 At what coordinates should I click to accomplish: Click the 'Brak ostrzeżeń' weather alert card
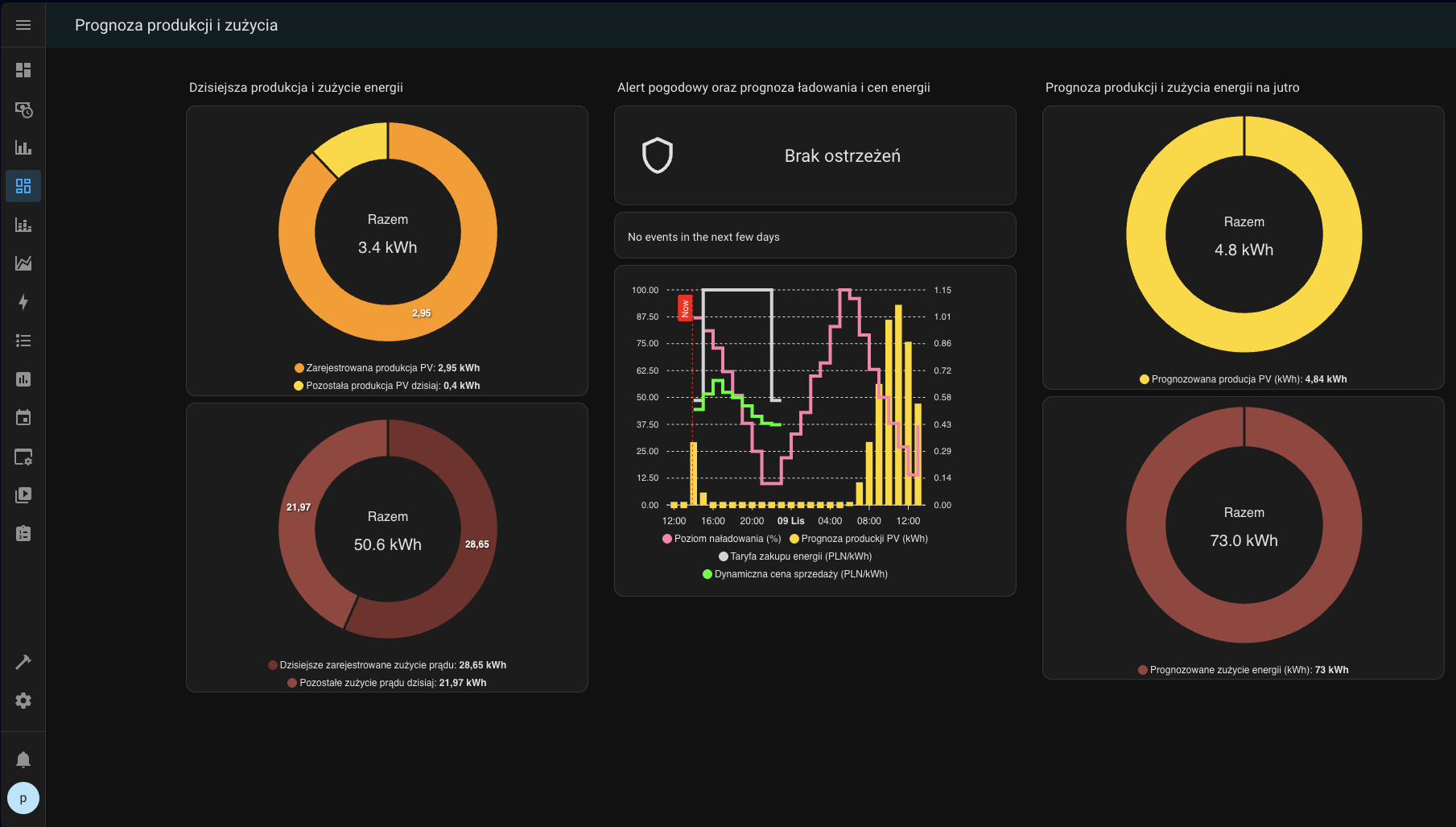click(x=815, y=155)
